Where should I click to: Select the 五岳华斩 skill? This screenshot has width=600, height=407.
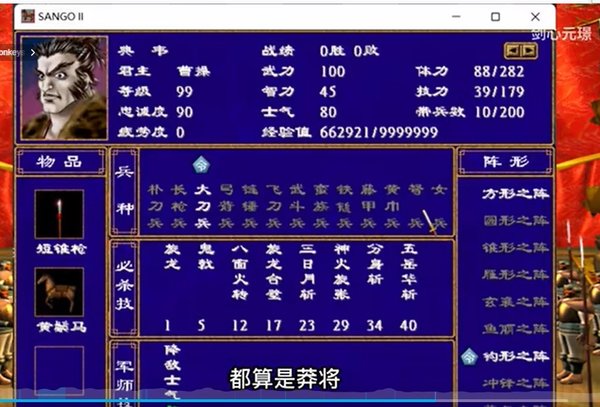[409, 272]
